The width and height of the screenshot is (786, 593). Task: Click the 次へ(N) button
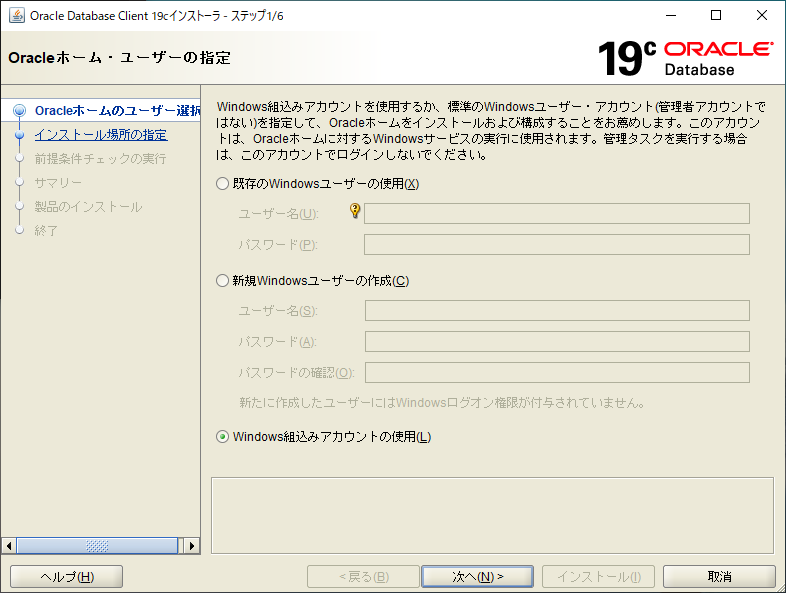pyautogui.click(x=477, y=576)
